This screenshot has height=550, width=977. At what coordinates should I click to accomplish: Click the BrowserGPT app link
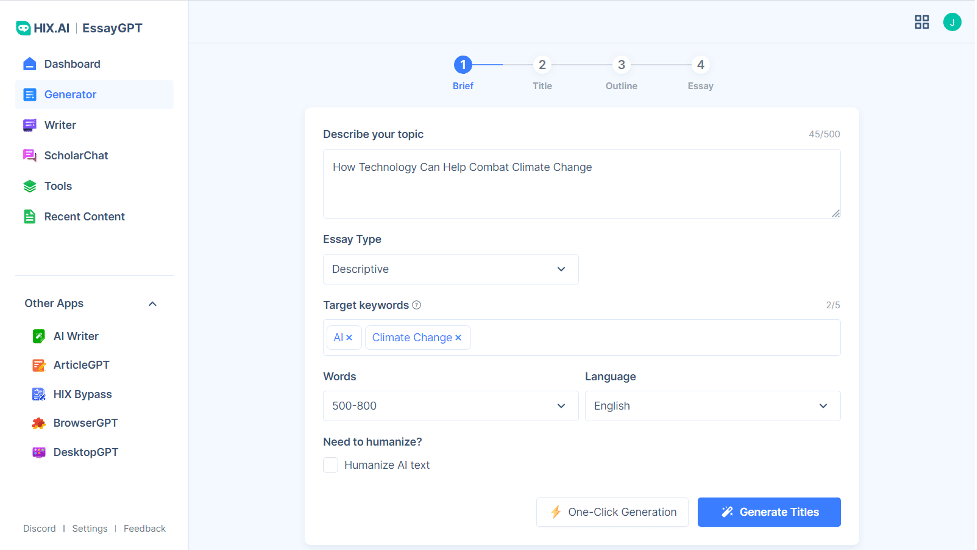point(85,423)
